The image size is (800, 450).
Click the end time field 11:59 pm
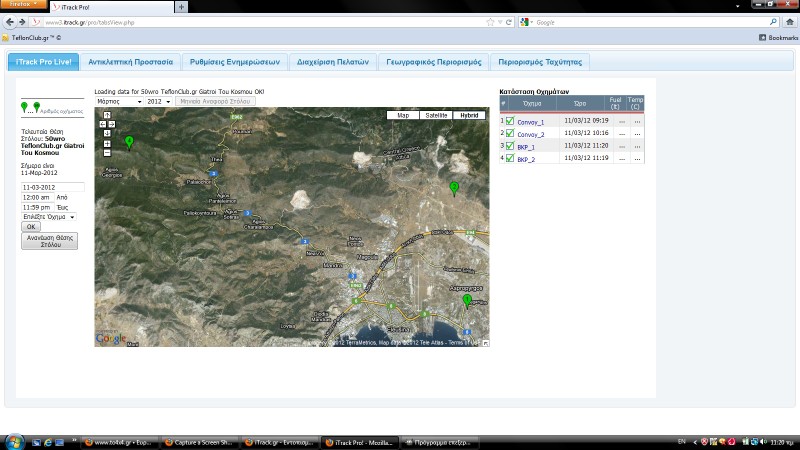(x=38, y=208)
